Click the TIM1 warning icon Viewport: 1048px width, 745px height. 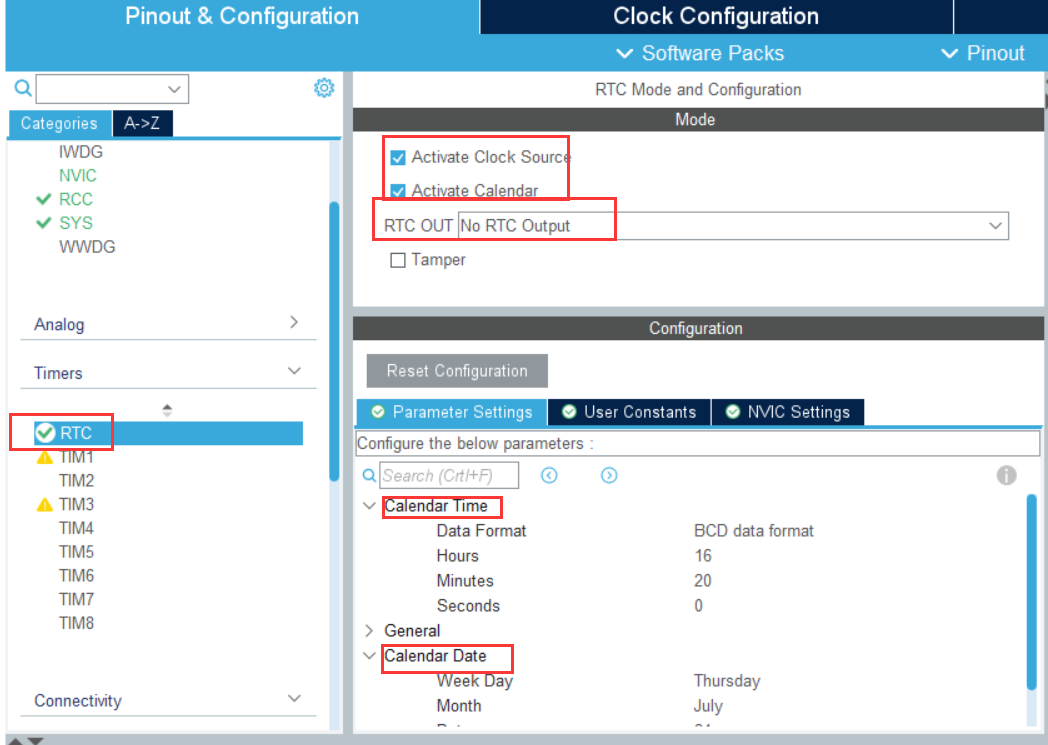point(44,457)
